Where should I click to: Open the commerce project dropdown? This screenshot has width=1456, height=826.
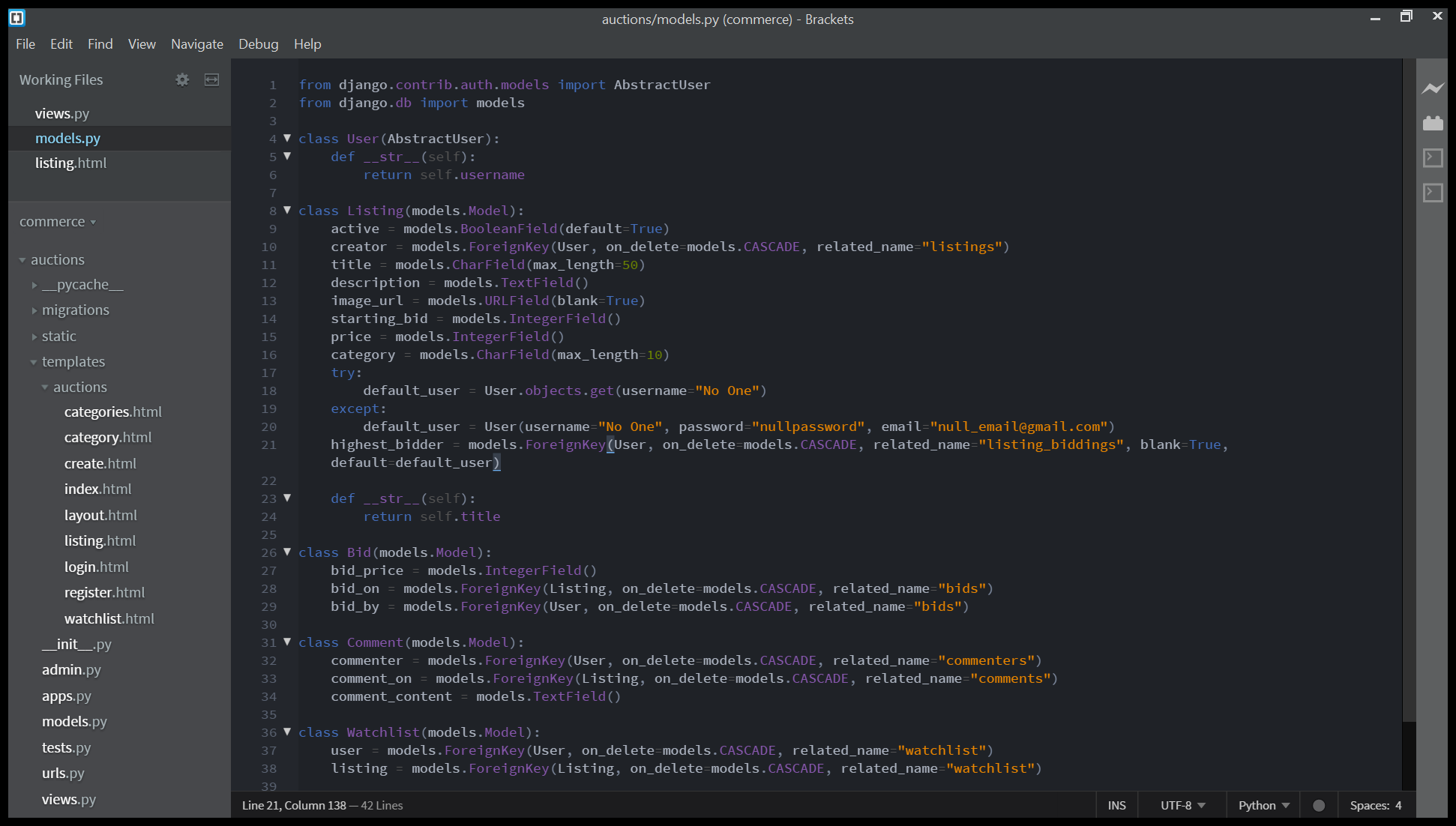tap(58, 222)
